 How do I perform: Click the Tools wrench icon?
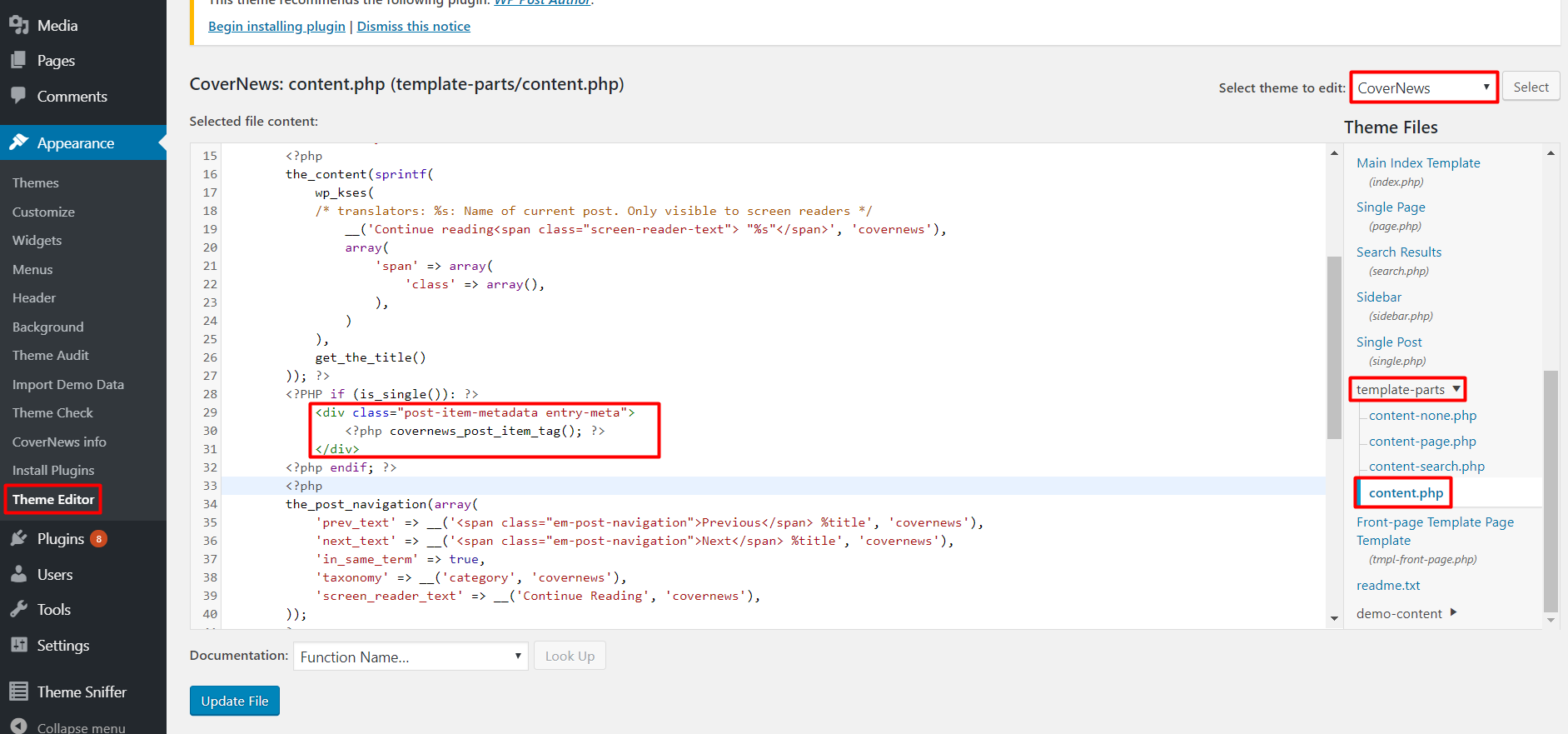tap(18, 609)
